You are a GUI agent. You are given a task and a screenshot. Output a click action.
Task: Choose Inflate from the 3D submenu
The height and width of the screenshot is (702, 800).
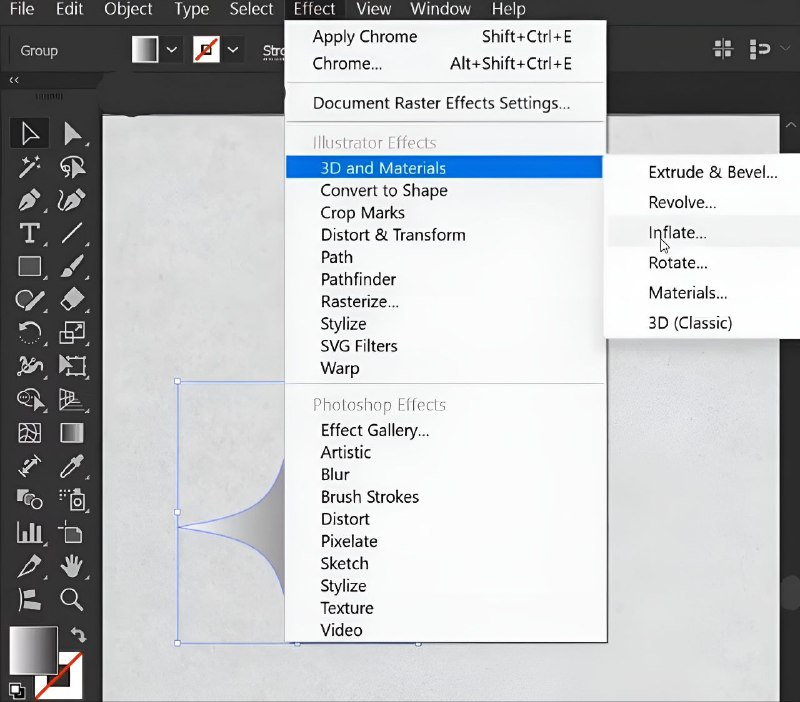point(677,233)
